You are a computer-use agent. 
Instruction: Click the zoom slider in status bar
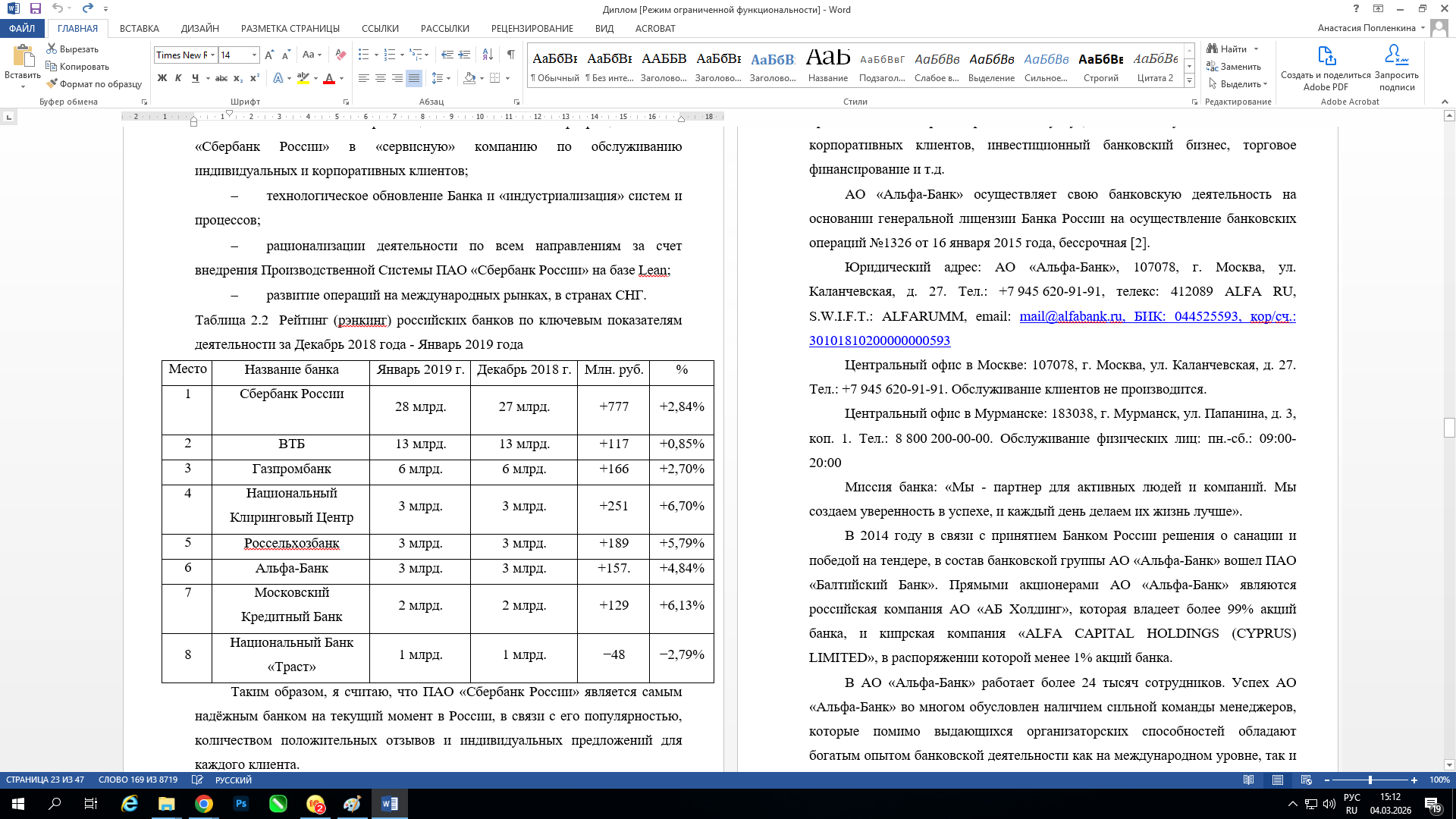point(1370,780)
